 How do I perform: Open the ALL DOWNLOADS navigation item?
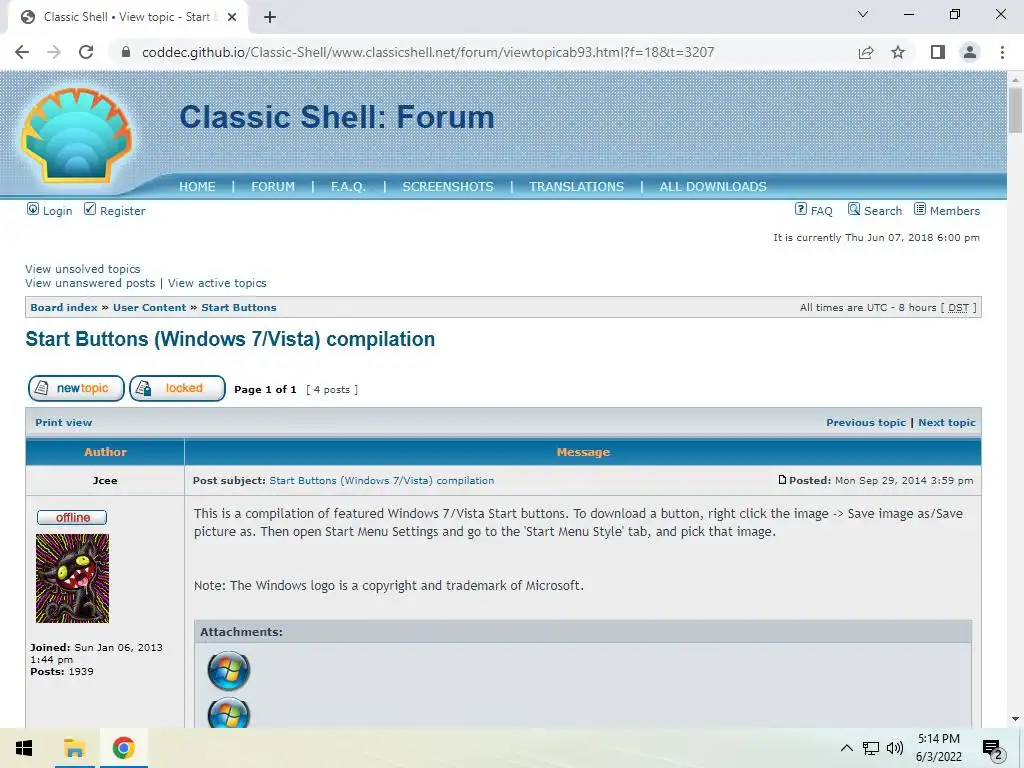tap(713, 187)
